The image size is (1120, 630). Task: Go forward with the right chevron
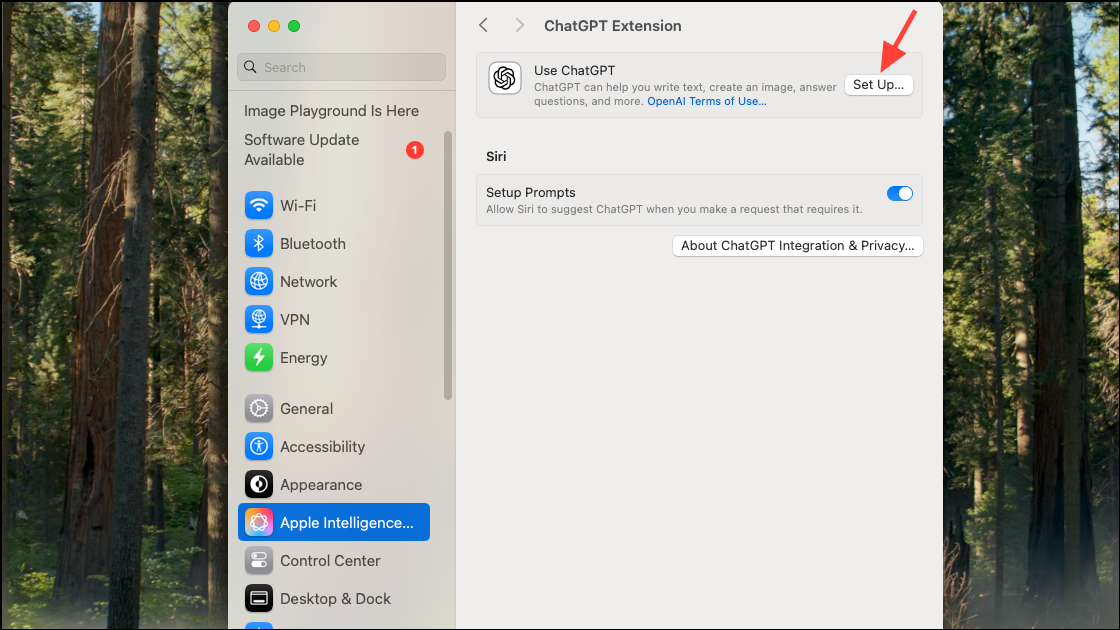519,26
